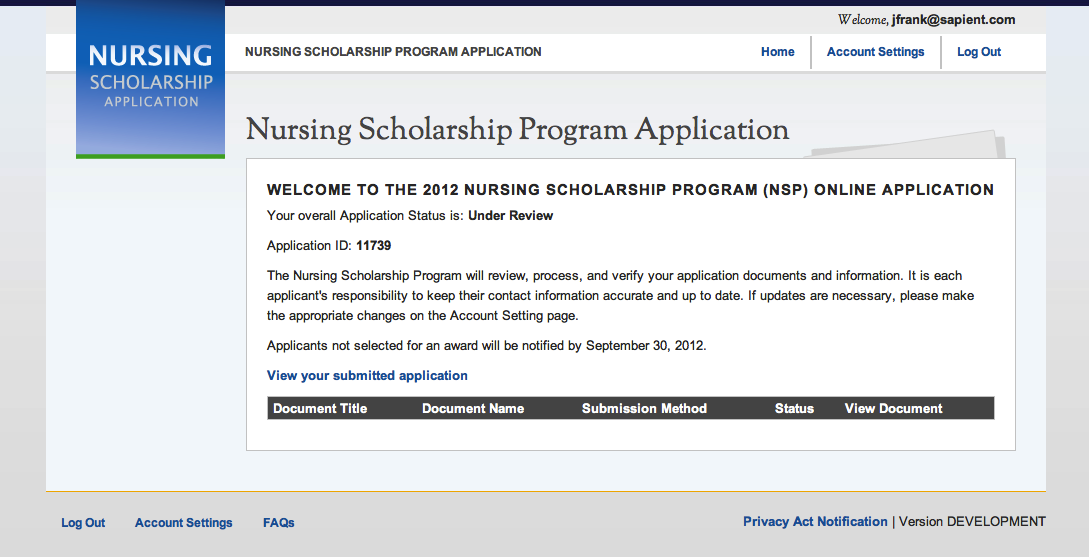Open Account Settings from the footer
The width and height of the screenshot is (1089, 557).
click(183, 523)
